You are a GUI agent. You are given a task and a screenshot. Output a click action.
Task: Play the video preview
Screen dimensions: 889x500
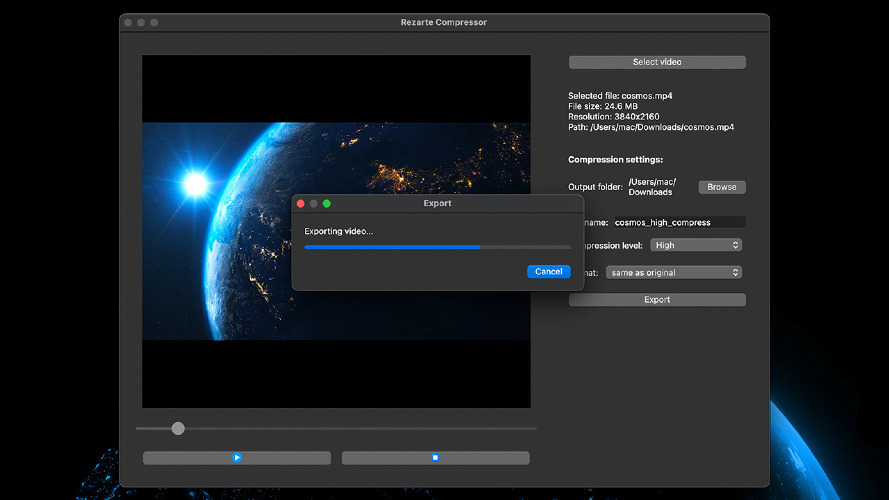237,457
